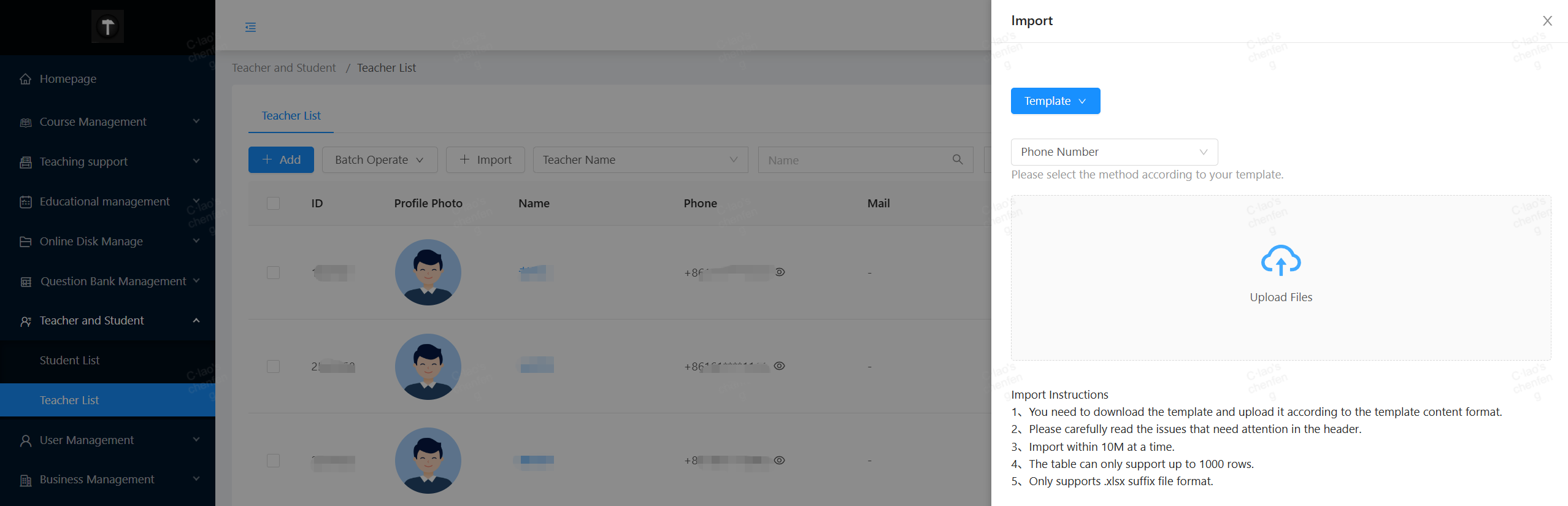Click the cloud upload icon
Screen dimensions: 1568x506
(1280, 261)
